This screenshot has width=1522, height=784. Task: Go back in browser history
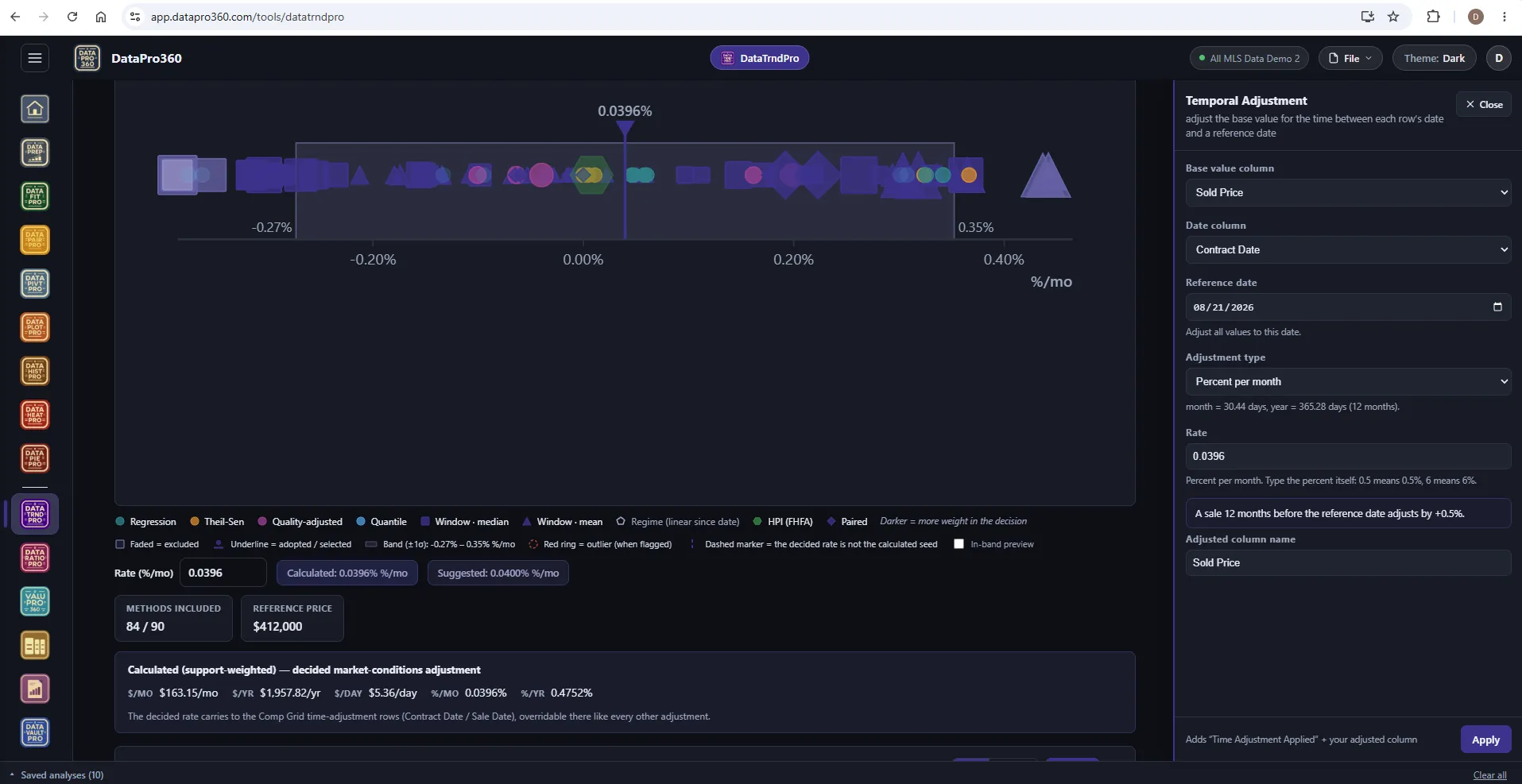15,17
